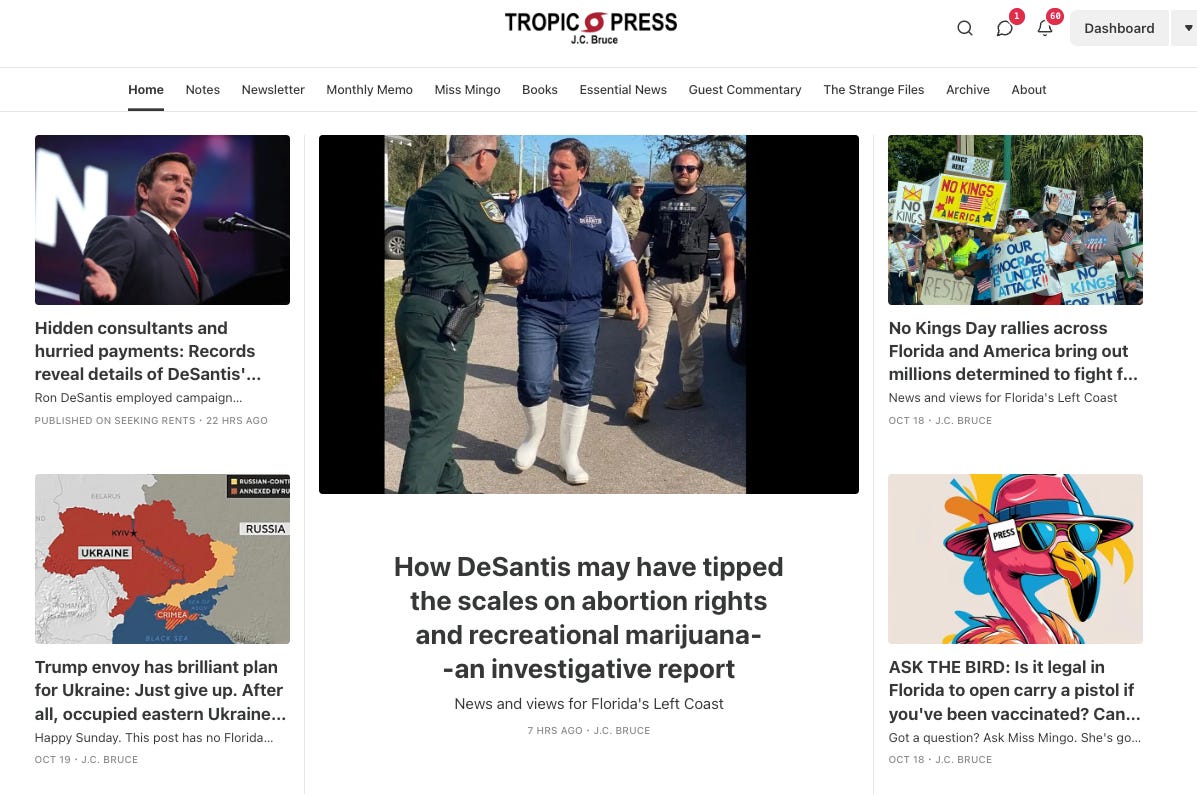Switch to the Notes tab
Viewport: 1197px width, 797px height.
202,89
